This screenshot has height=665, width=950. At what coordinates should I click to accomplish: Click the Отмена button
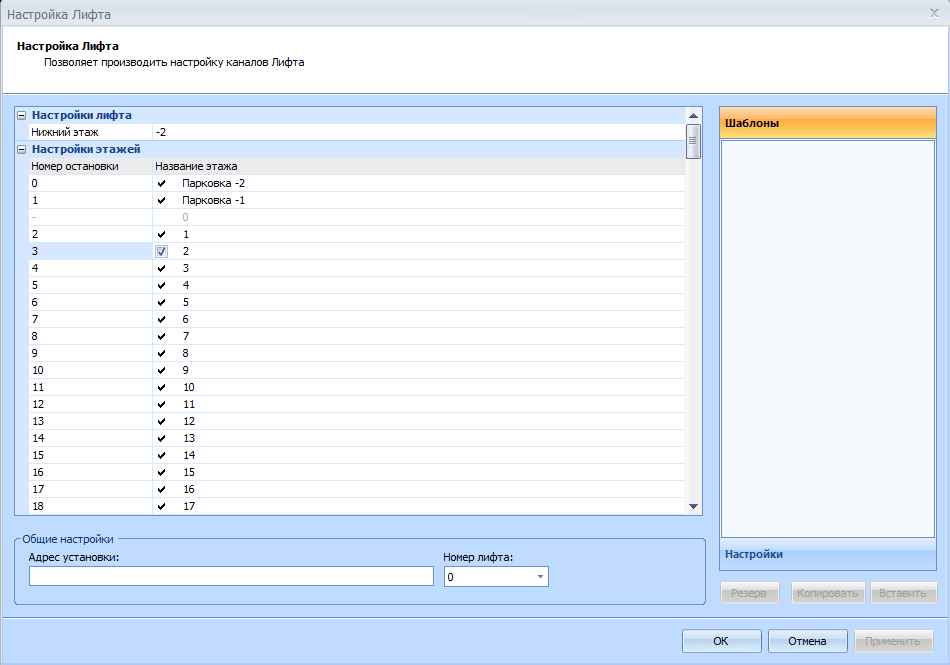(807, 641)
